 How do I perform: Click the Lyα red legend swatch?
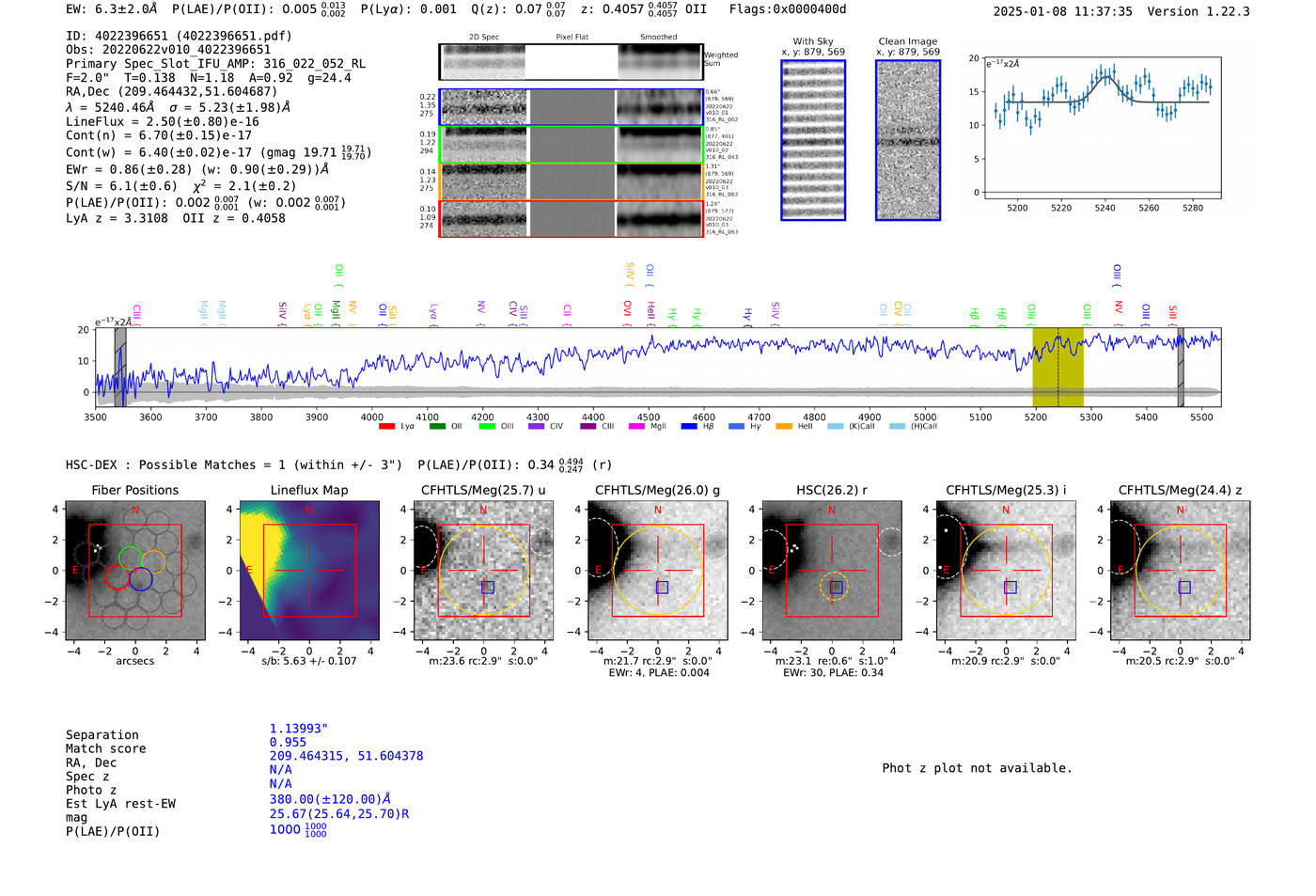point(386,427)
